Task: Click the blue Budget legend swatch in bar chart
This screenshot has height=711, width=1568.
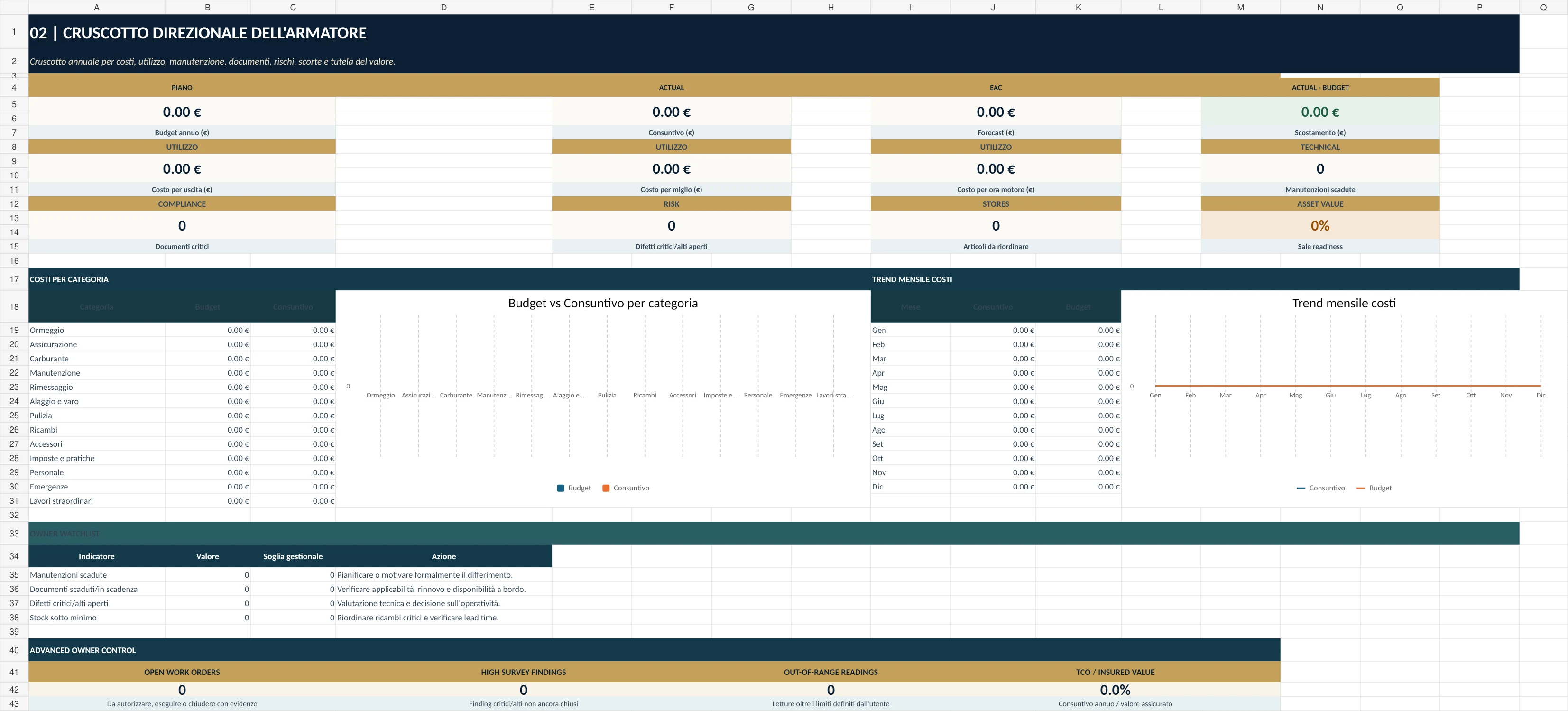Action: 561,488
